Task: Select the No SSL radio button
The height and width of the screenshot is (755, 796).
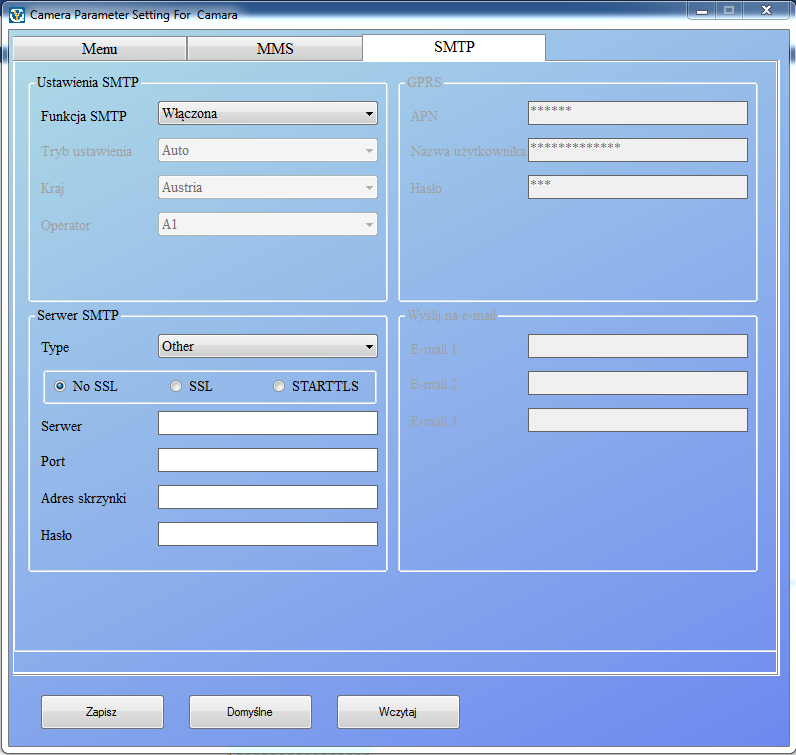Action: (60, 386)
